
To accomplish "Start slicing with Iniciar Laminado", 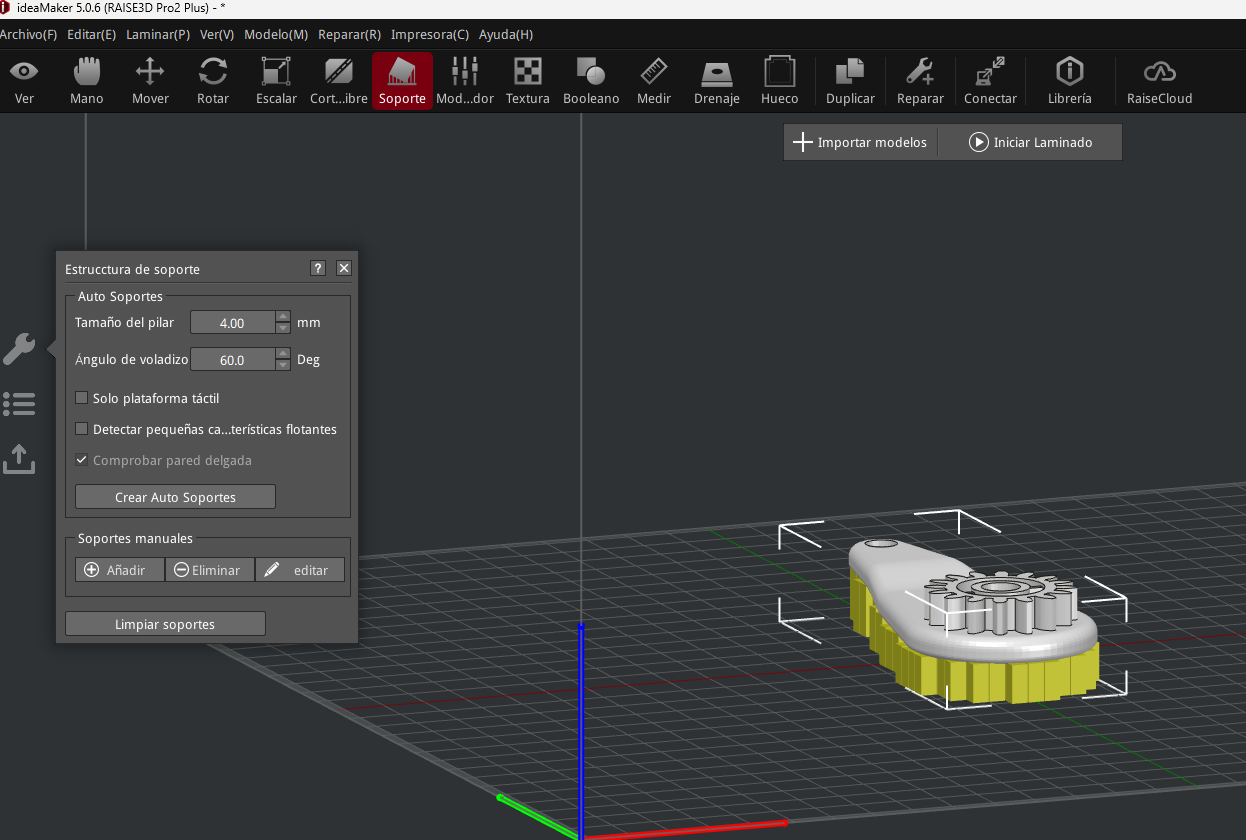I will pos(1030,142).
